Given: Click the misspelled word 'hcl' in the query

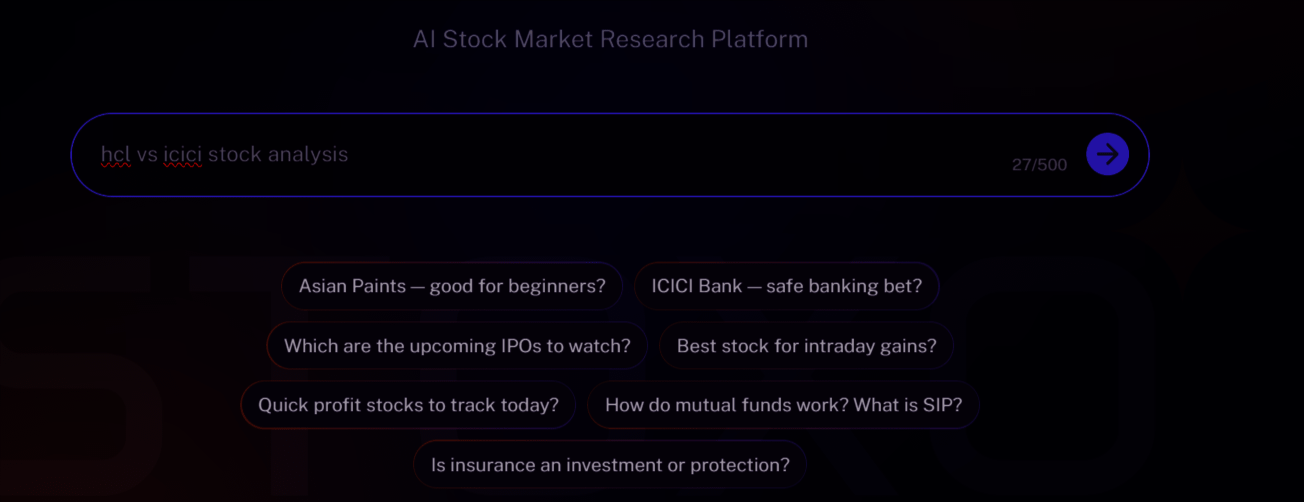Looking at the screenshot, I should (x=116, y=155).
